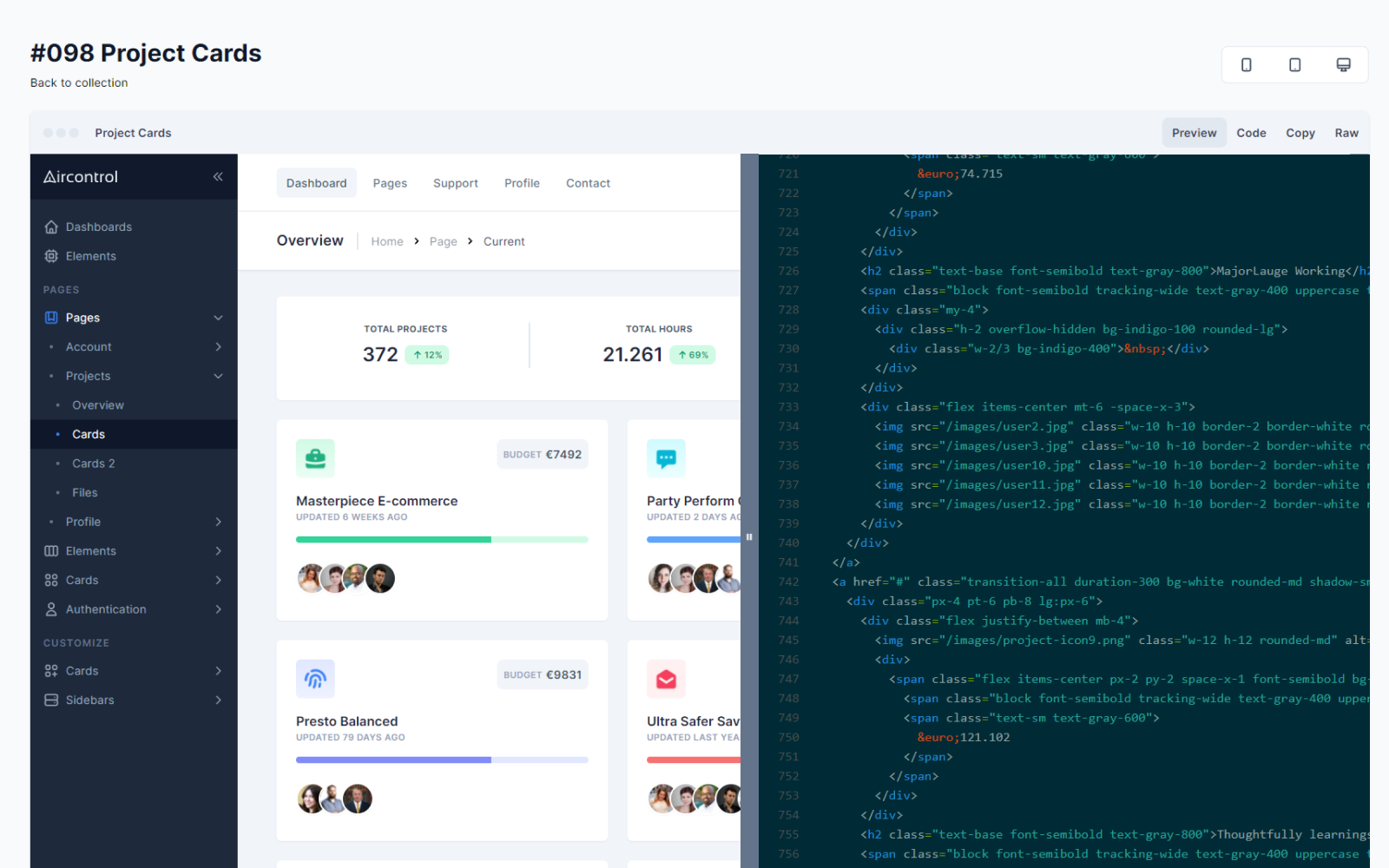Select the mobile phone preview icon
Image resolution: width=1389 pixels, height=868 pixels.
coord(1247,64)
